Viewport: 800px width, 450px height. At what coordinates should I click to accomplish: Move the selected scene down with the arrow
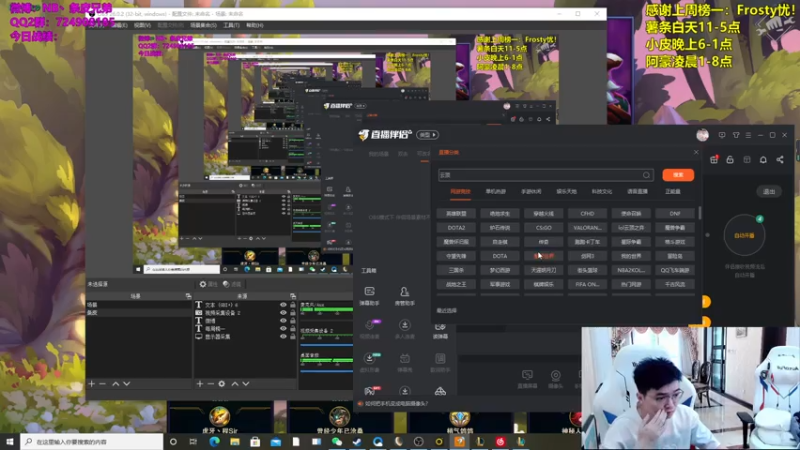coord(127,384)
